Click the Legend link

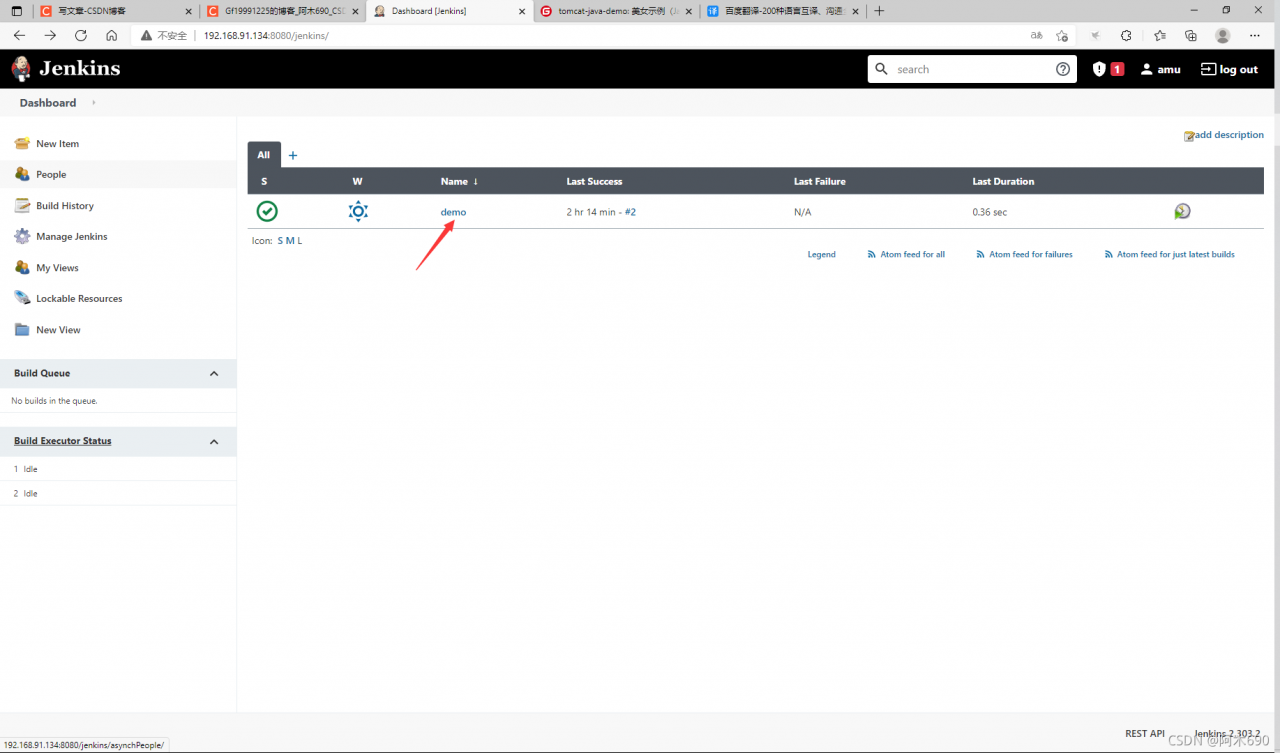pos(821,255)
